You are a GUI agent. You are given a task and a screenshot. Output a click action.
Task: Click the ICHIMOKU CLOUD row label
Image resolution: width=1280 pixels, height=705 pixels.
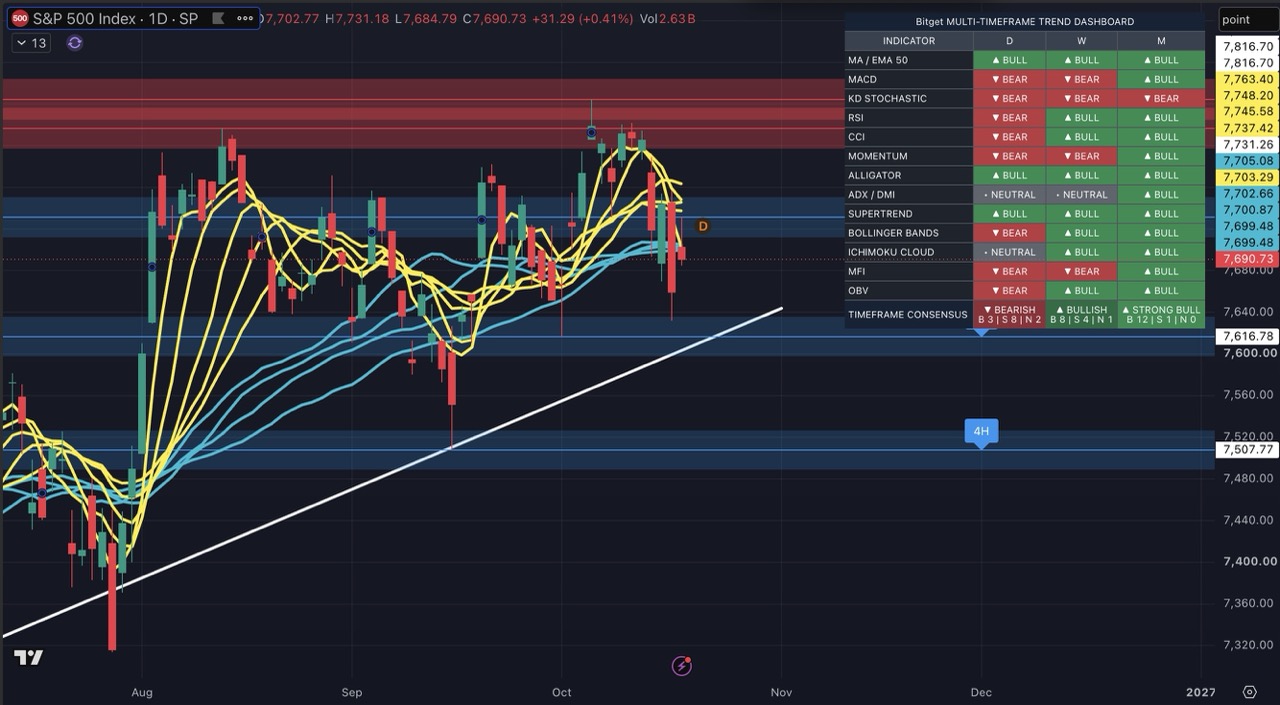click(x=891, y=252)
